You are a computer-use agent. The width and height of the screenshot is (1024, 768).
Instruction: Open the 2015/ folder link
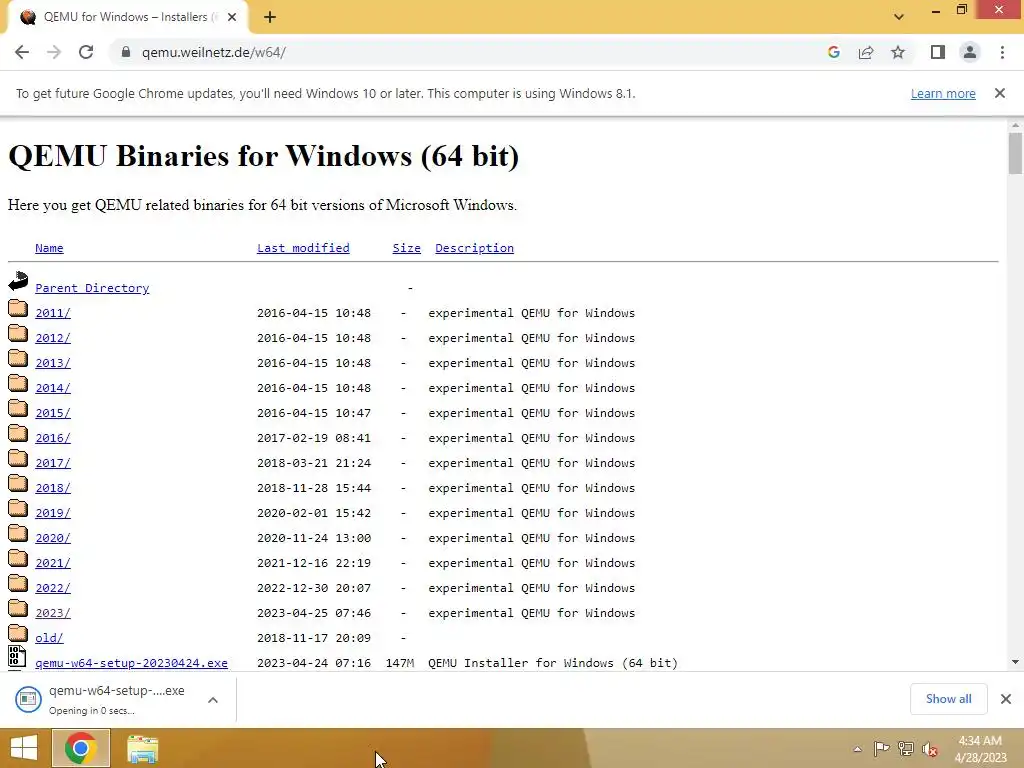(53, 413)
